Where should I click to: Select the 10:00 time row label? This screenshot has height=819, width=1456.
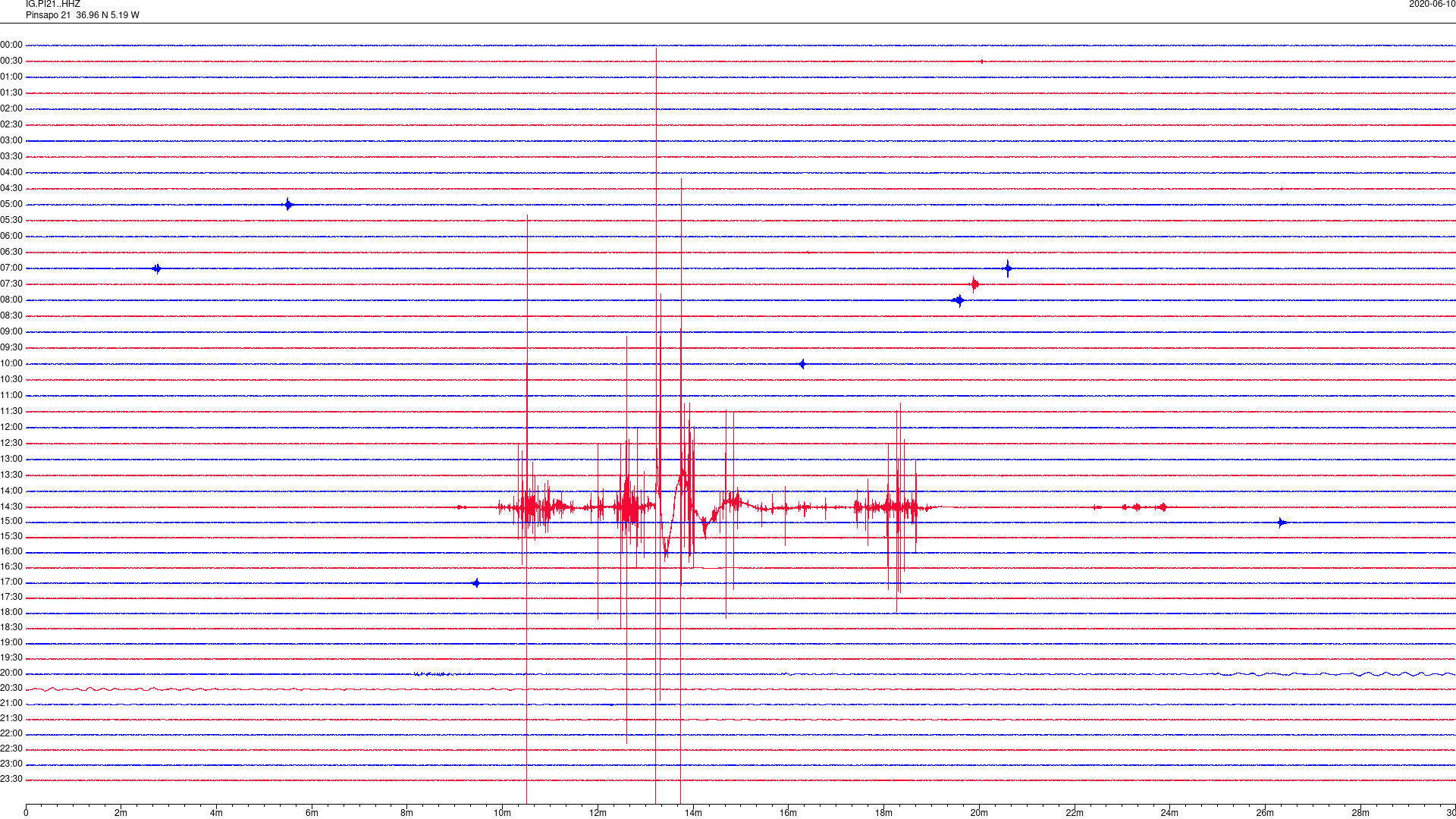[11, 364]
